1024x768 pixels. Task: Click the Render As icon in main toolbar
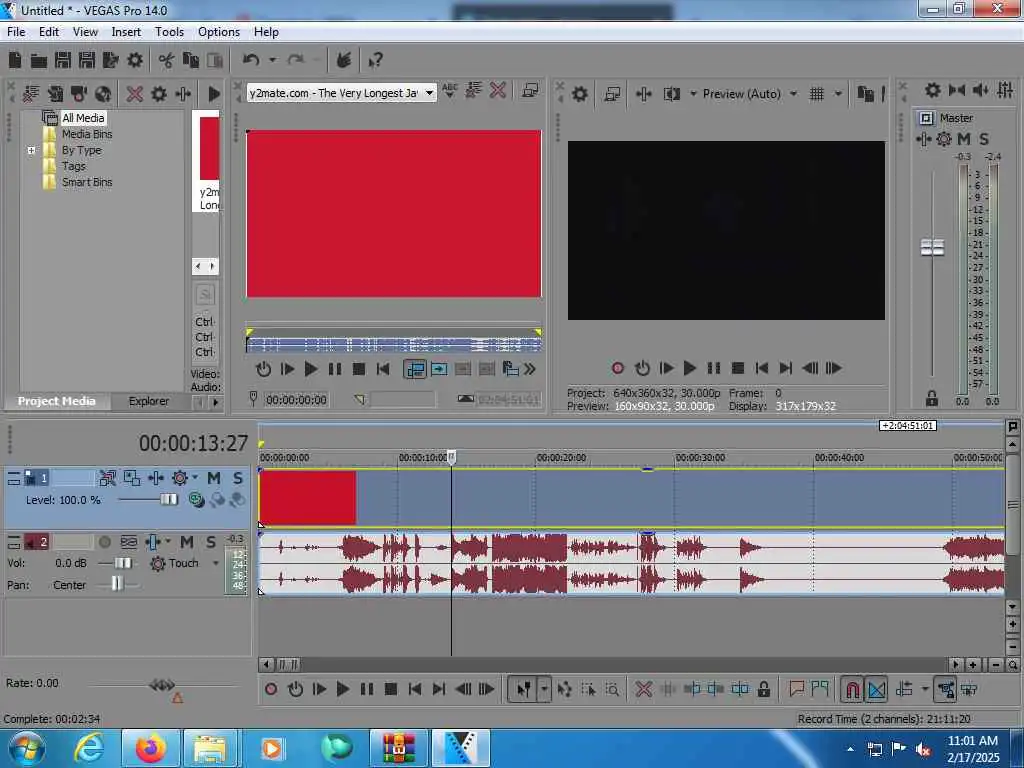click(111, 61)
